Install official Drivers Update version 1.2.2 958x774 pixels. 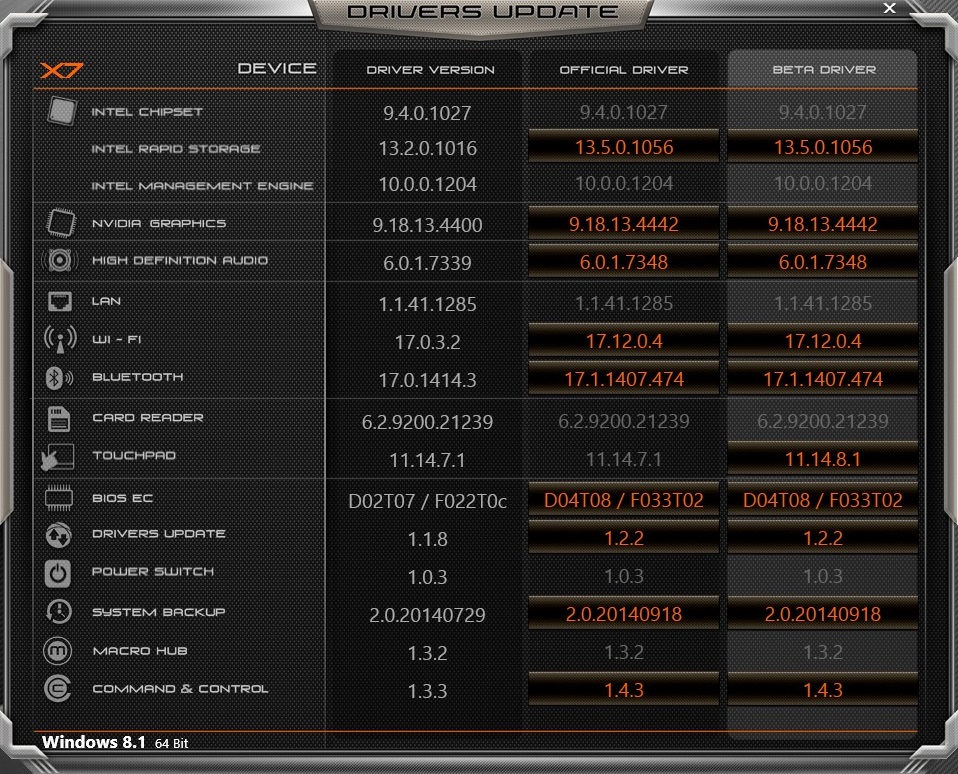624,538
